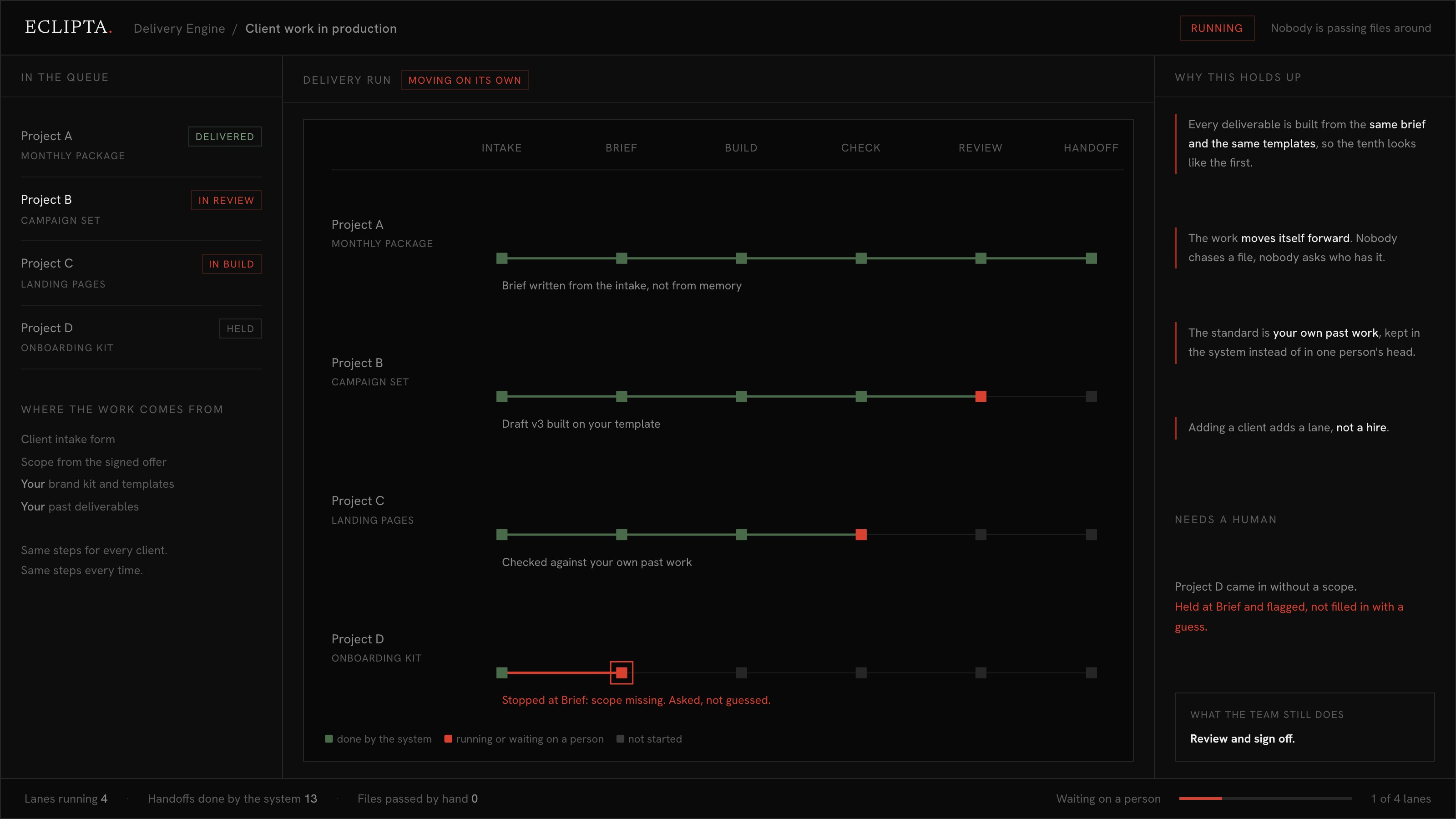Click Project B unstarted Handoff marker
This screenshot has height=819, width=1456.
(x=1092, y=396)
